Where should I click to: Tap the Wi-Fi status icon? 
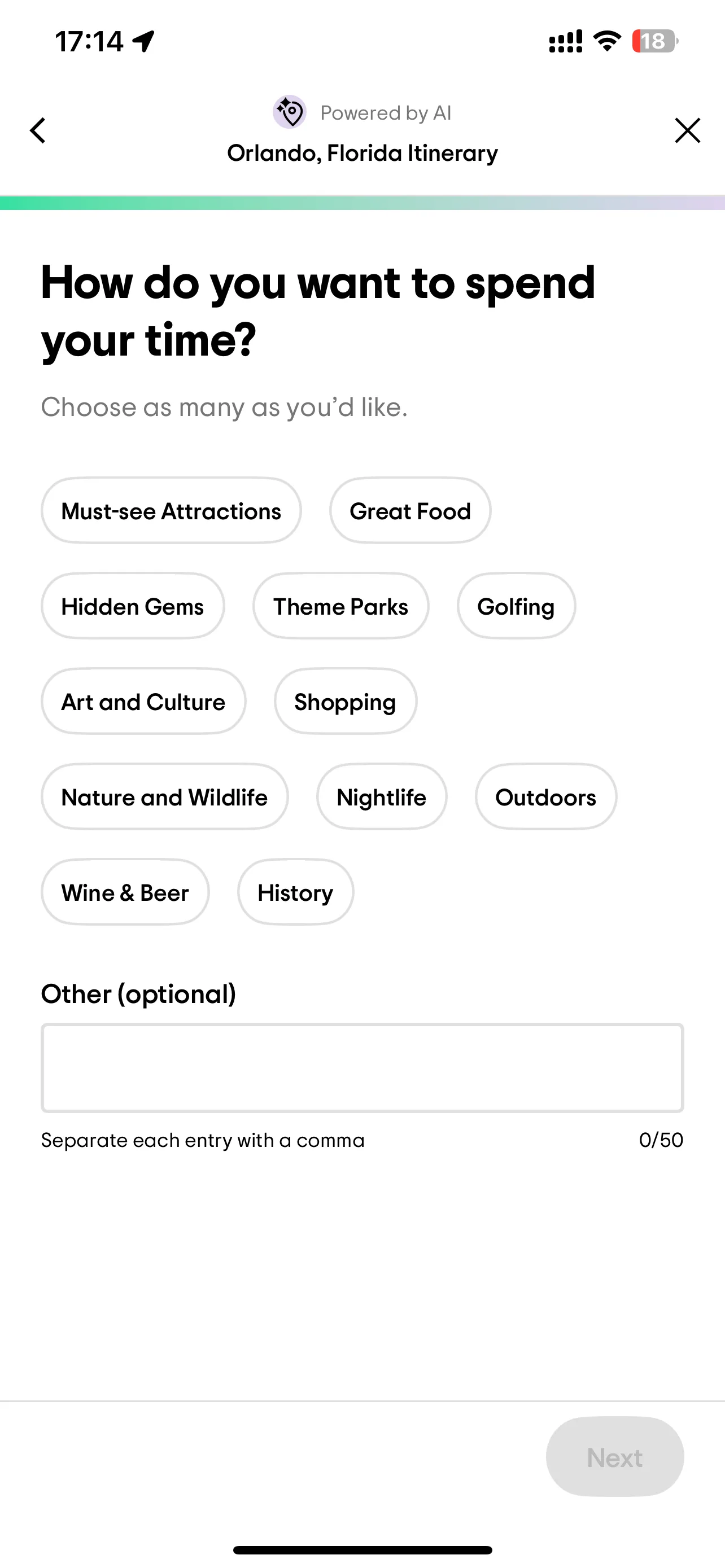607,41
